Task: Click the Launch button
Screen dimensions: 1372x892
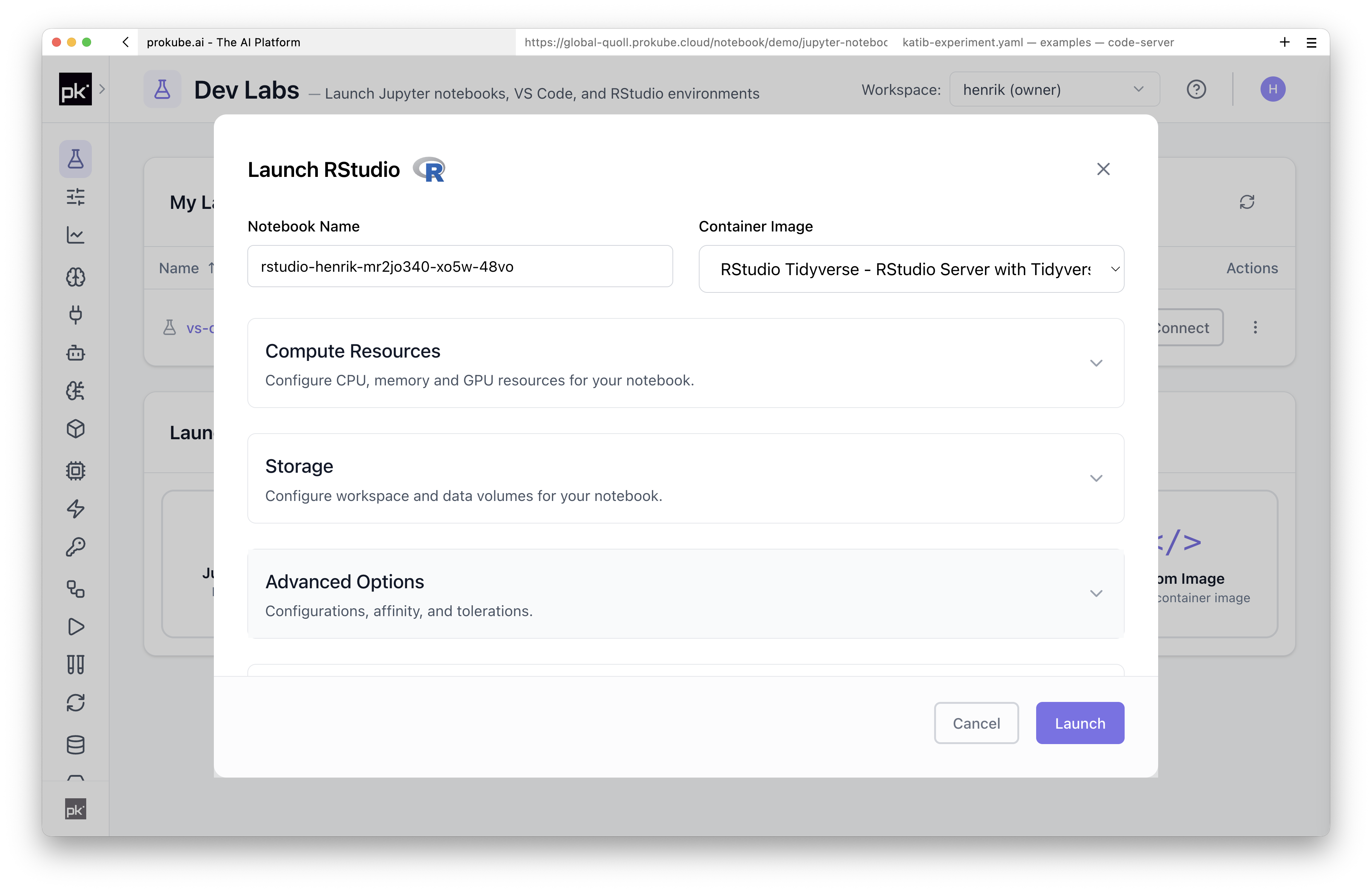Action: (x=1080, y=723)
